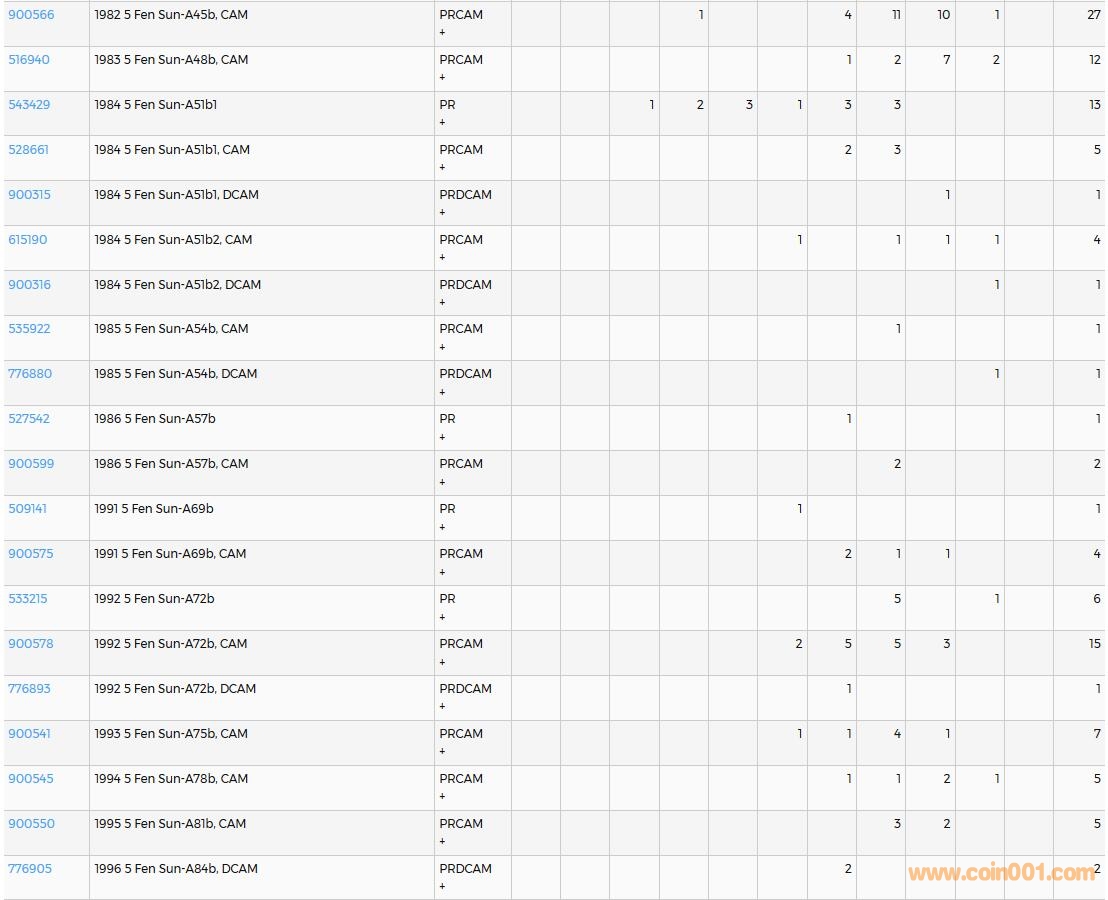Expand plus in 1991 A69b CAM row
This screenshot has height=900, width=1108.
point(443,572)
